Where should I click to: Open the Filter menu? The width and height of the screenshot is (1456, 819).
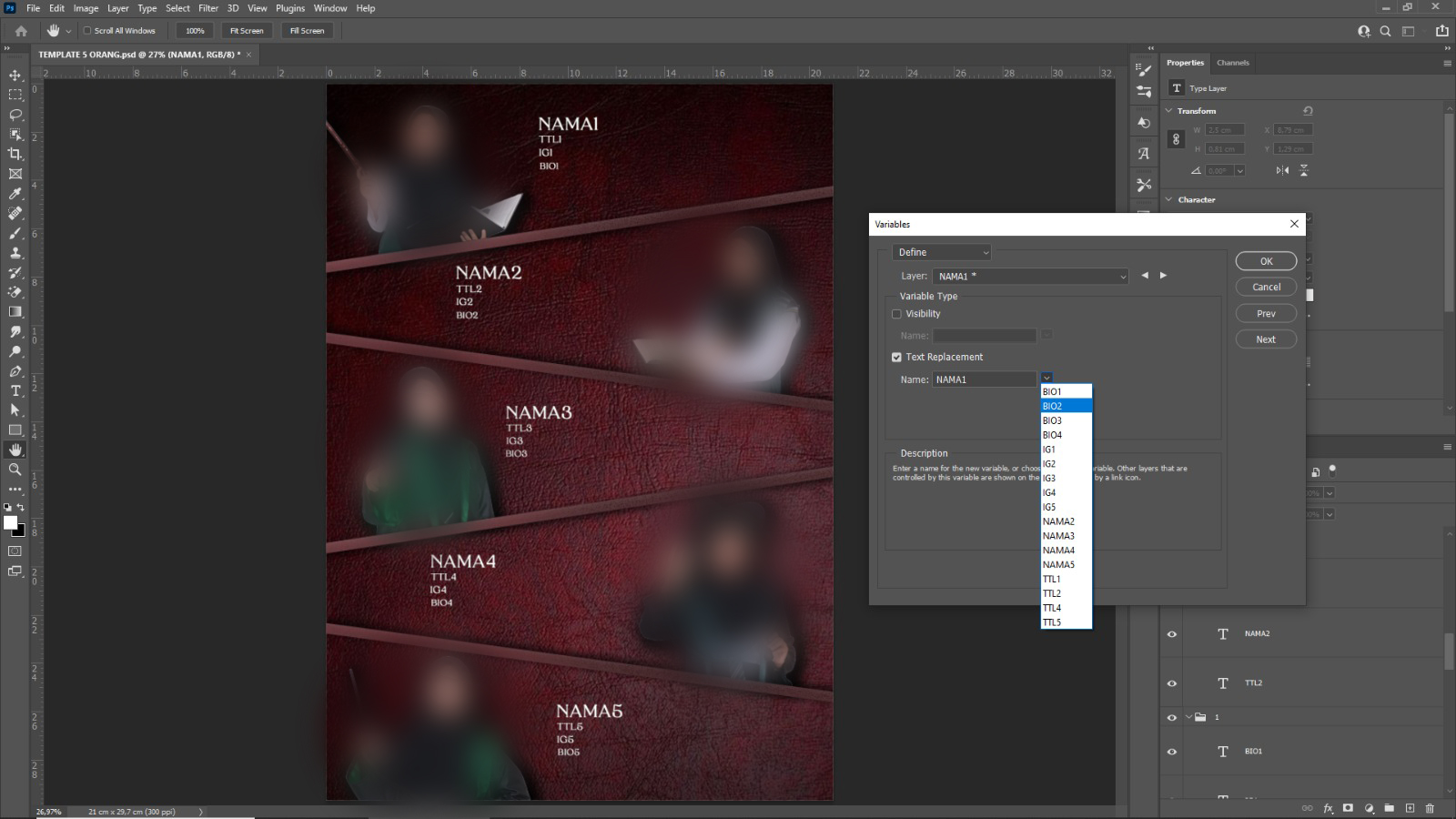point(208,8)
